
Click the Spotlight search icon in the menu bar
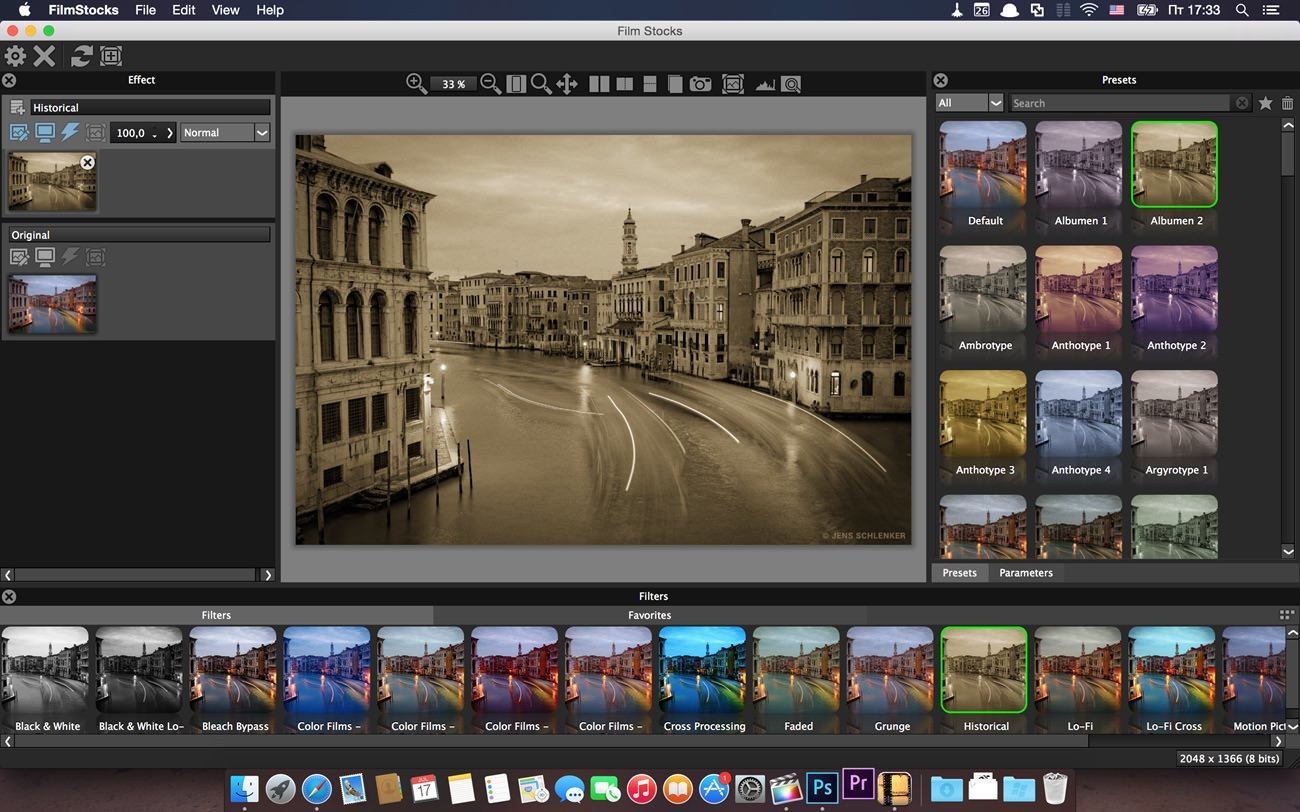pyautogui.click(x=1242, y=10)
